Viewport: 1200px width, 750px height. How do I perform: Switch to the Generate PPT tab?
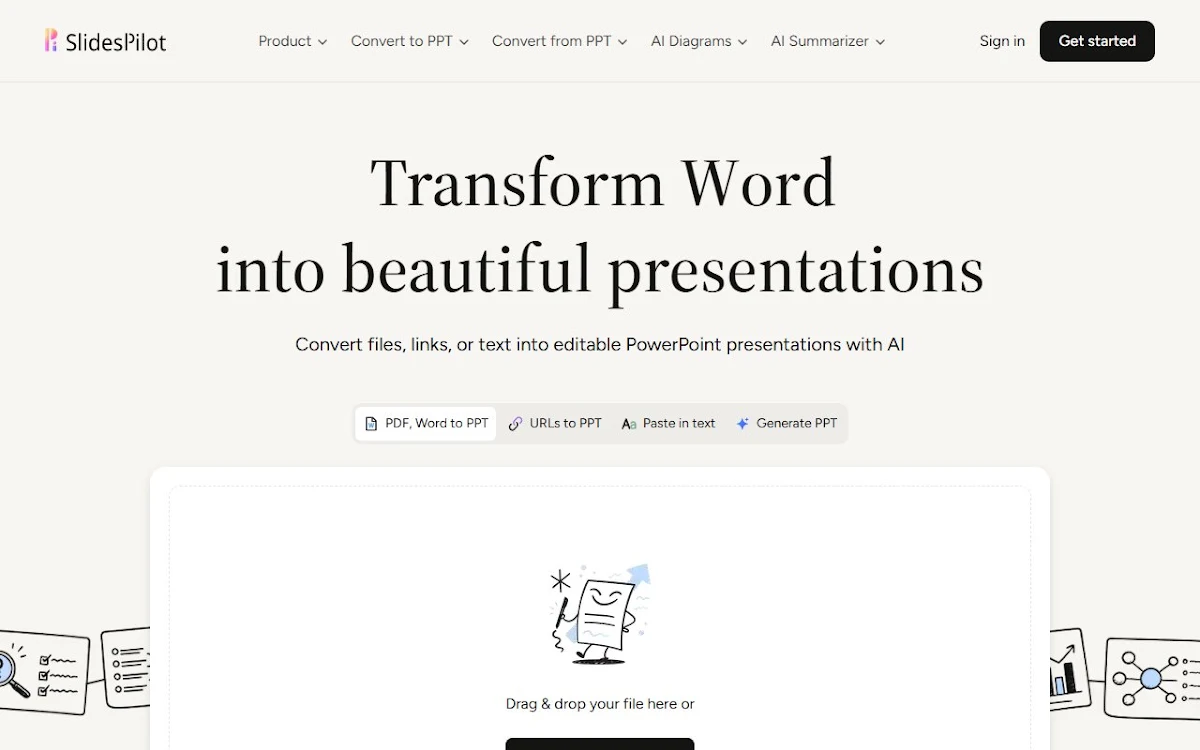click(x=786, y=423)
